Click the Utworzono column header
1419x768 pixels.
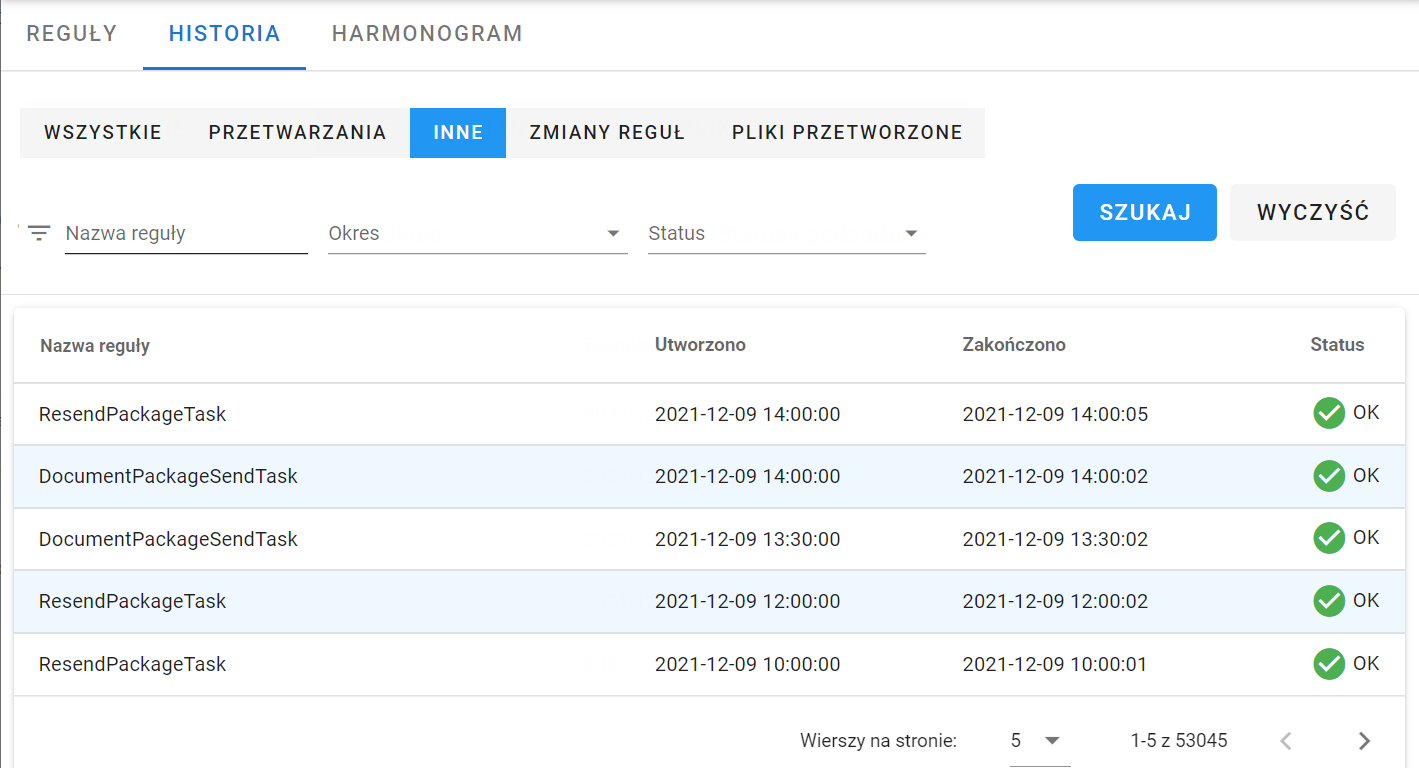[700, 345]
